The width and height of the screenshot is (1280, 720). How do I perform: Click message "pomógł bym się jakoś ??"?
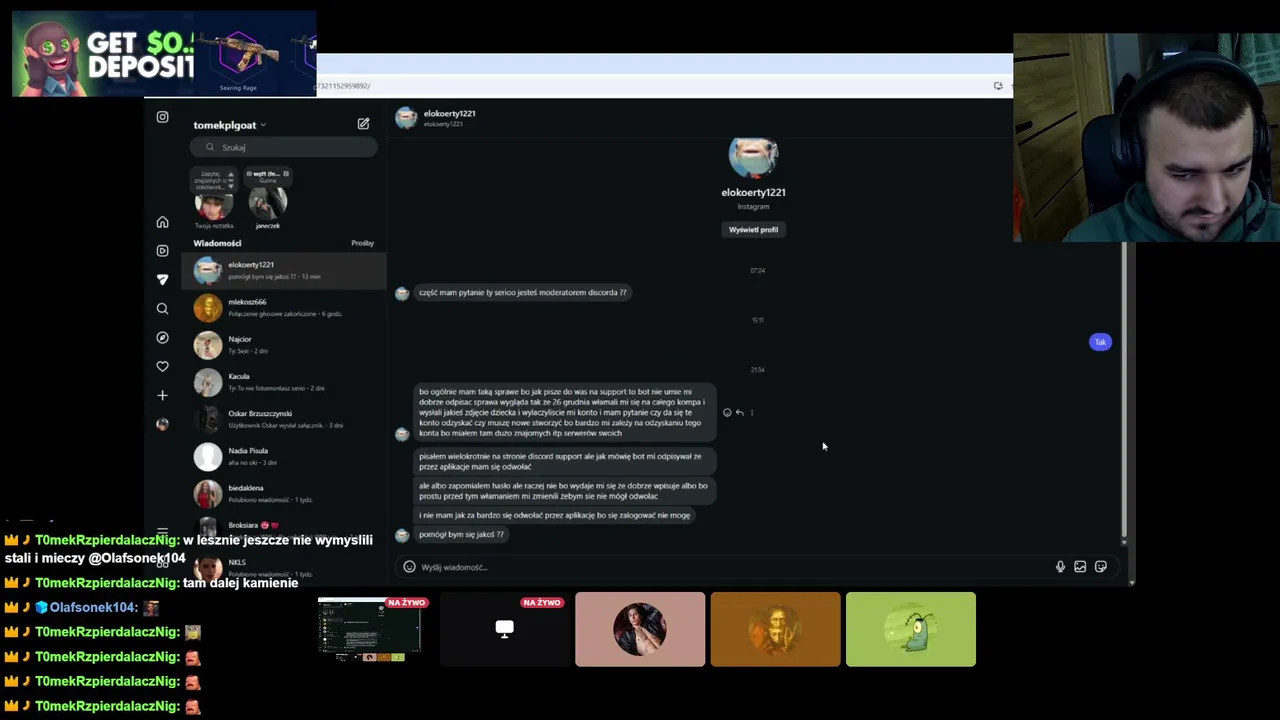tap(461, 535)
